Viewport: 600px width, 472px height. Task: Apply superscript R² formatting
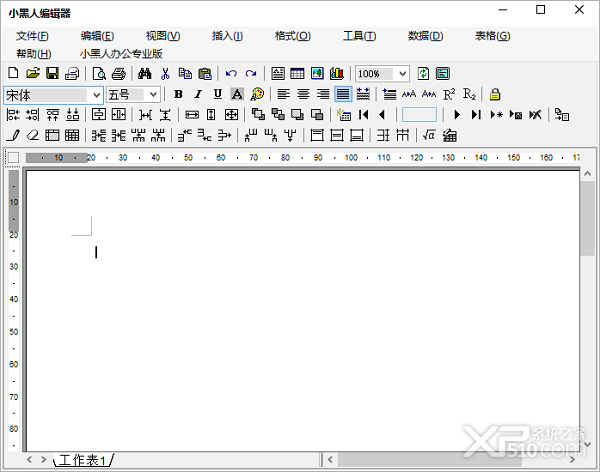(449, 94)
